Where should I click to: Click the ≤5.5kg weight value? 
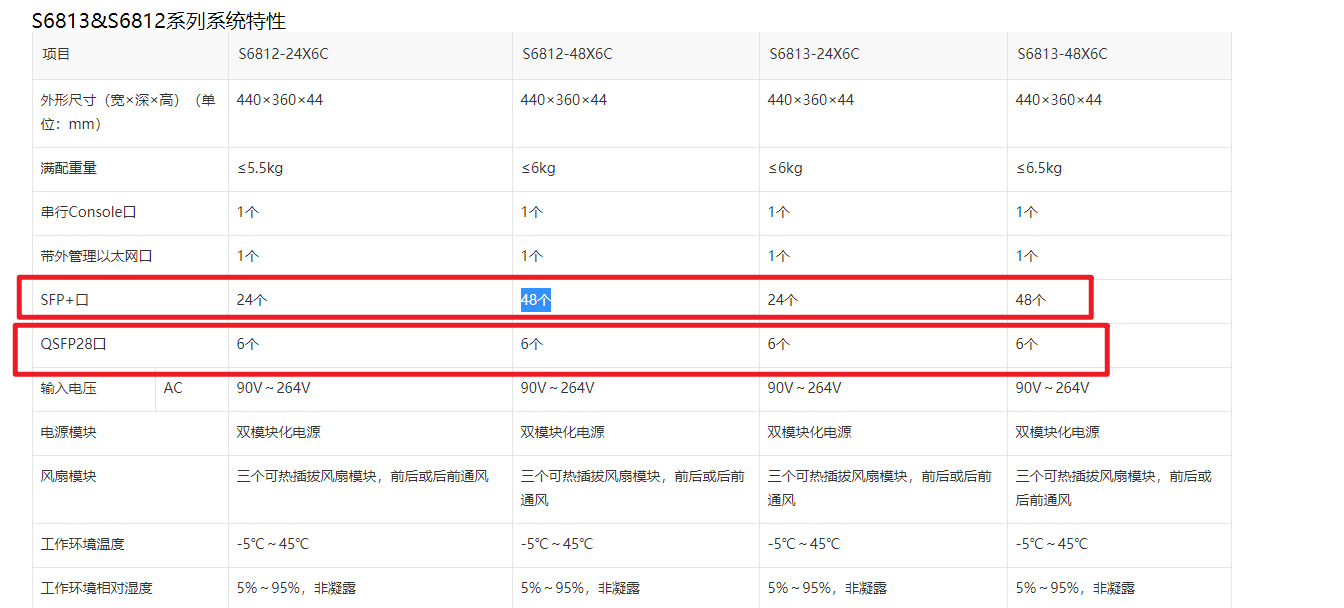[x=260, y=168]
